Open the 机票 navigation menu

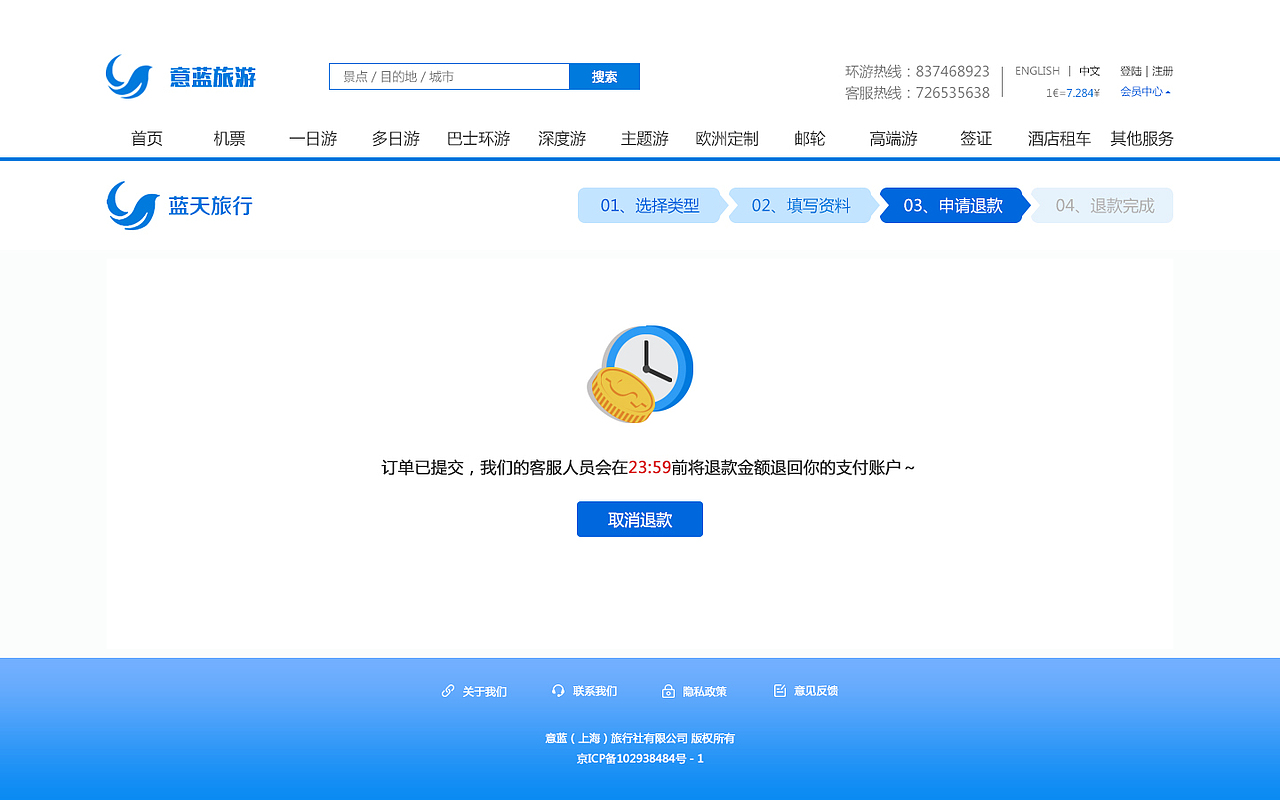point(227,139)
